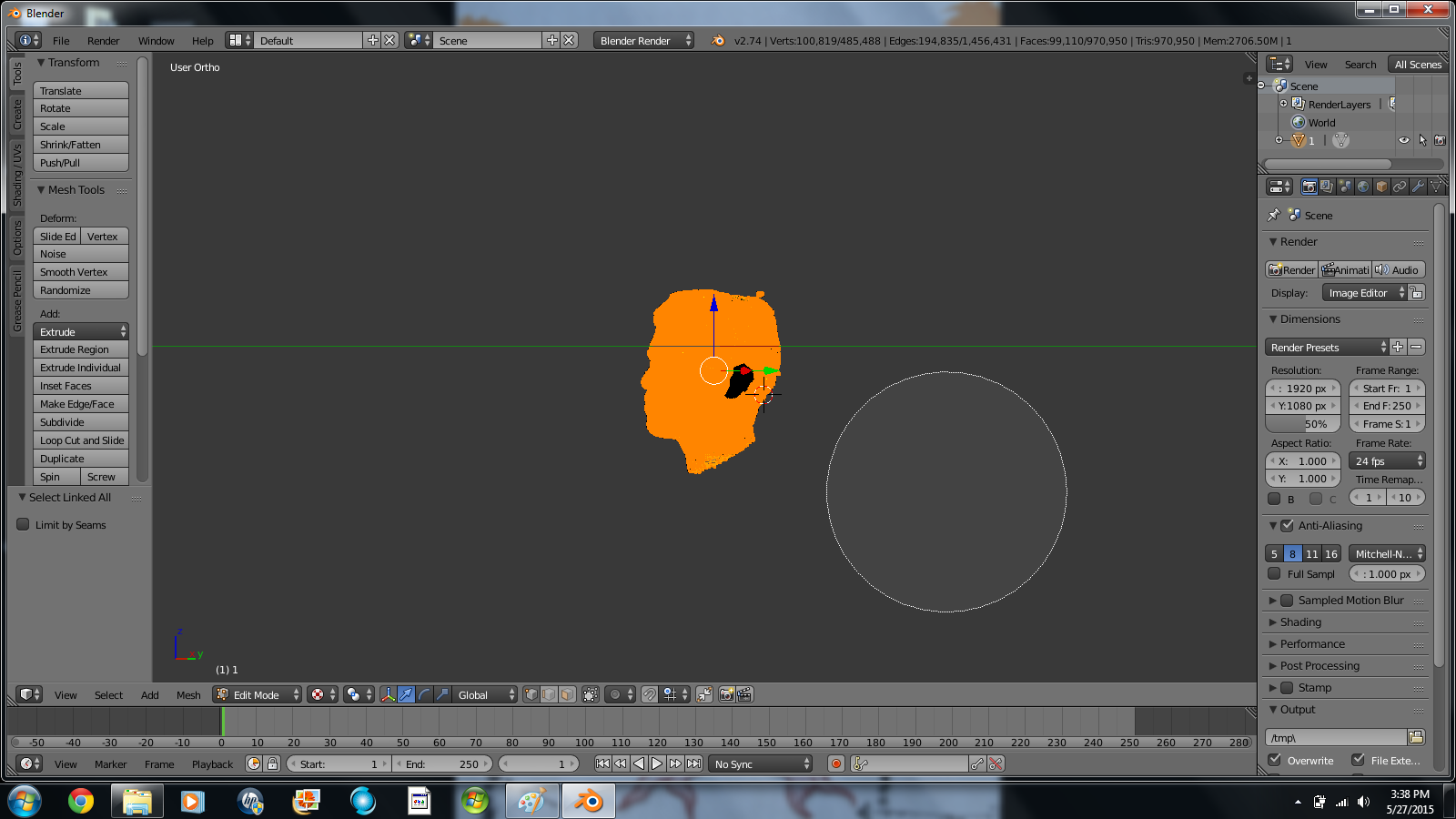Enable Limit by Seams checkbox
The width and height of the screenshot is (1456, 819).
click(x=24, y=524)
